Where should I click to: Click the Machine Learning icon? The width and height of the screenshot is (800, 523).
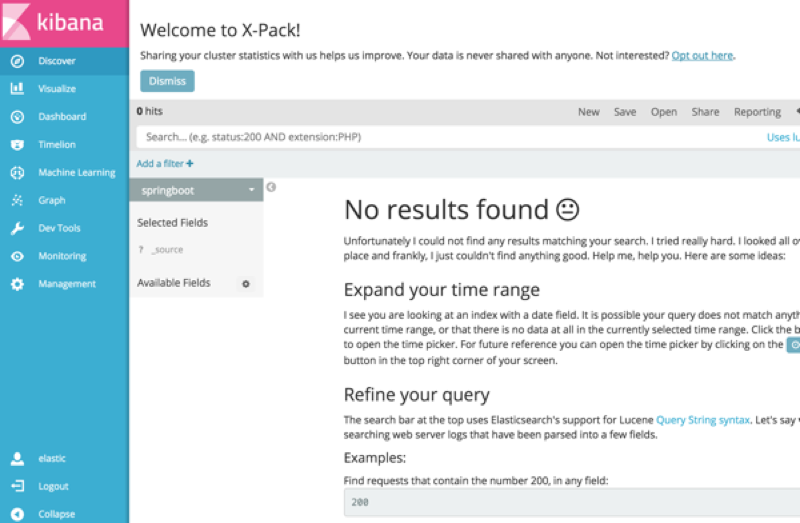click(17, 173)
